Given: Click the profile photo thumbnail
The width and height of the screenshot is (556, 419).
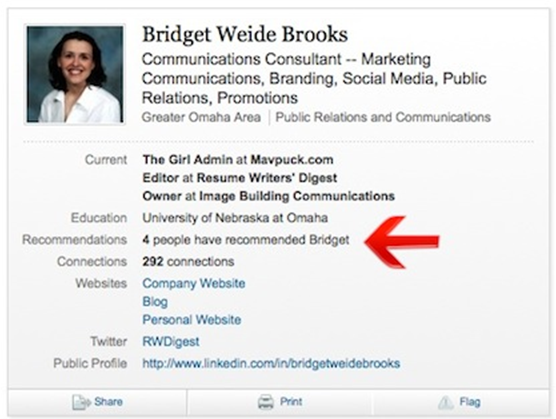Looking at the screenshot, I should click(75, 75).
